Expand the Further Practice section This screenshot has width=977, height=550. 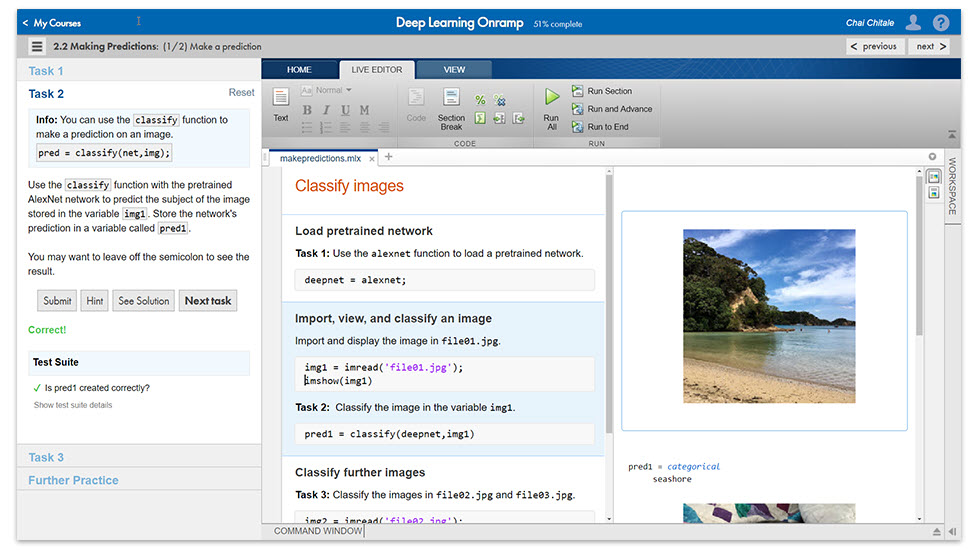[139, 480]
